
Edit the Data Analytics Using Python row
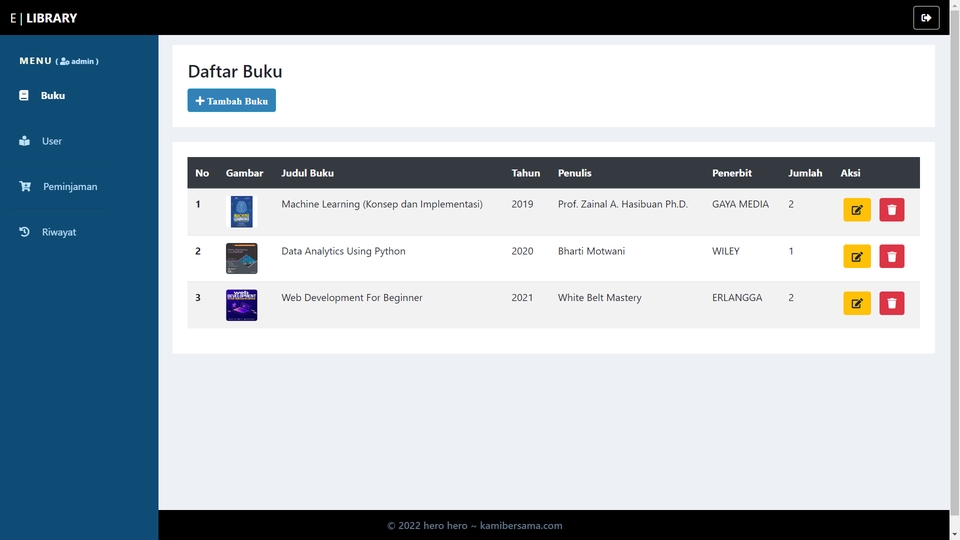pos(857,257)
